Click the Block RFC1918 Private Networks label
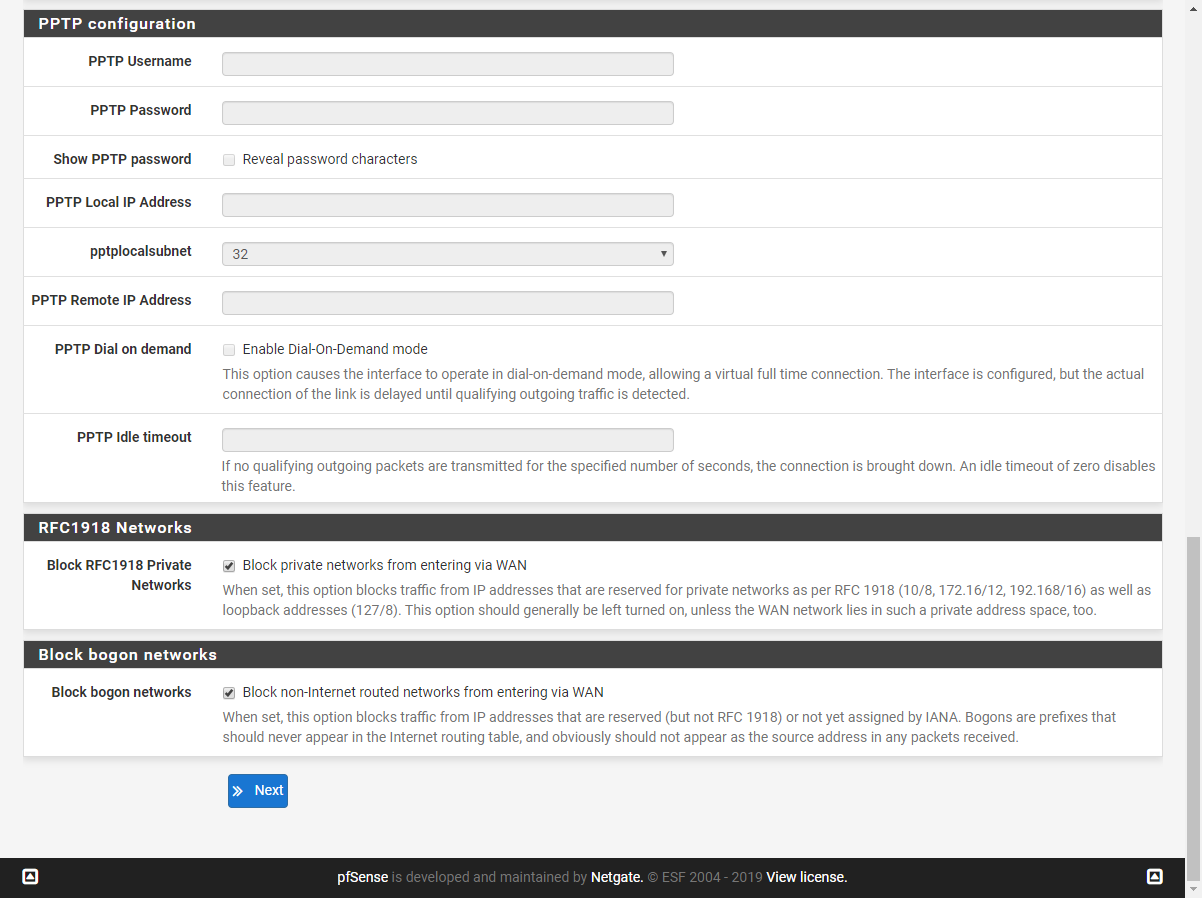The width and height of the screenshot is (1202, 898). 119,575
